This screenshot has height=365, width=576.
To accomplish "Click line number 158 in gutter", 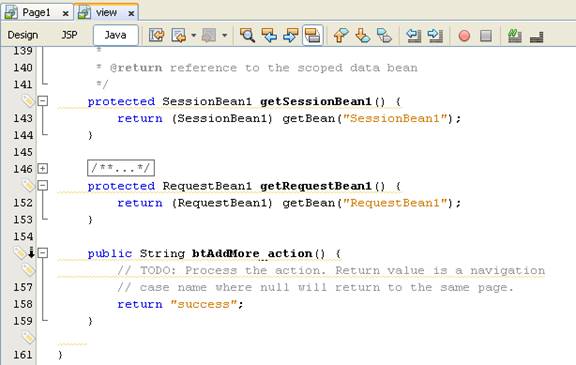I will pyautogui.click(x=23, y=304).
